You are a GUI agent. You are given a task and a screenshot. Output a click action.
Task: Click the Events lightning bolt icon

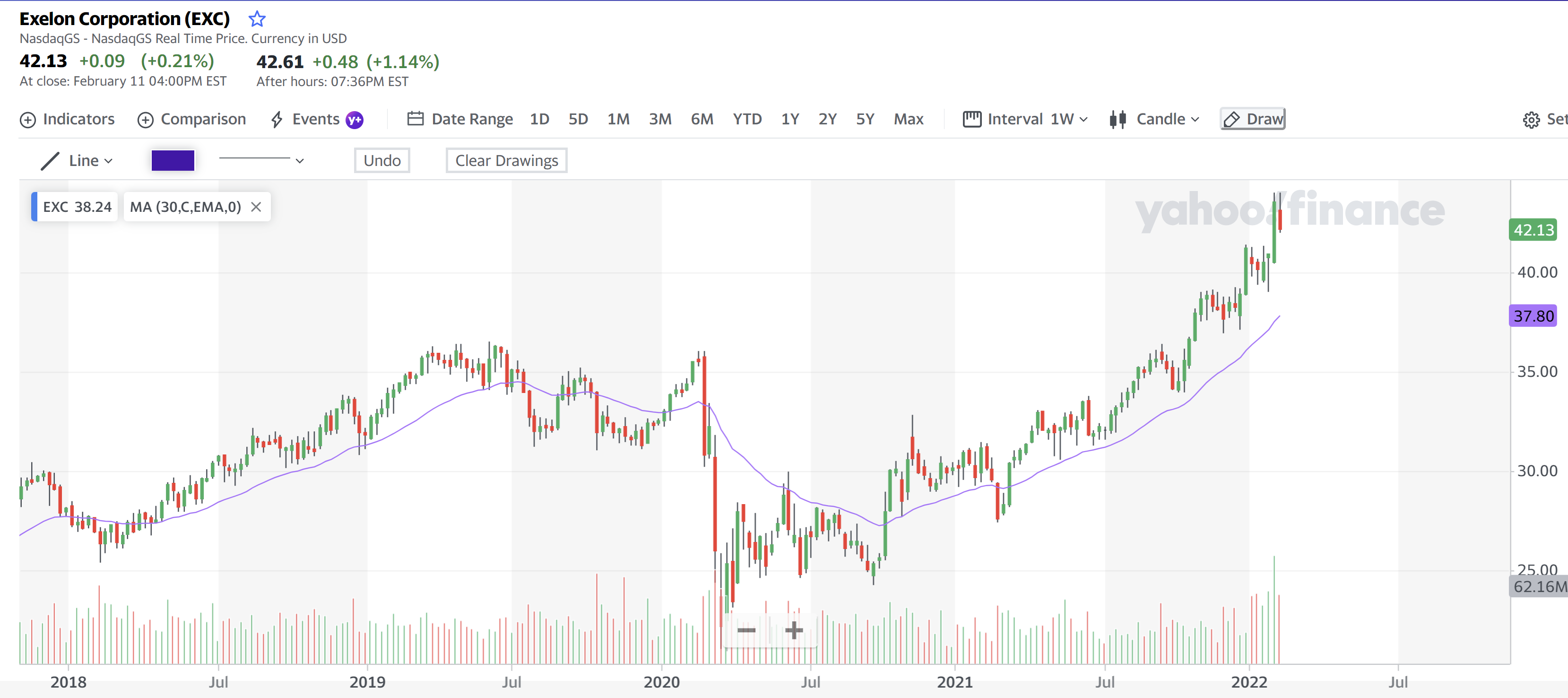pos(277,119)
